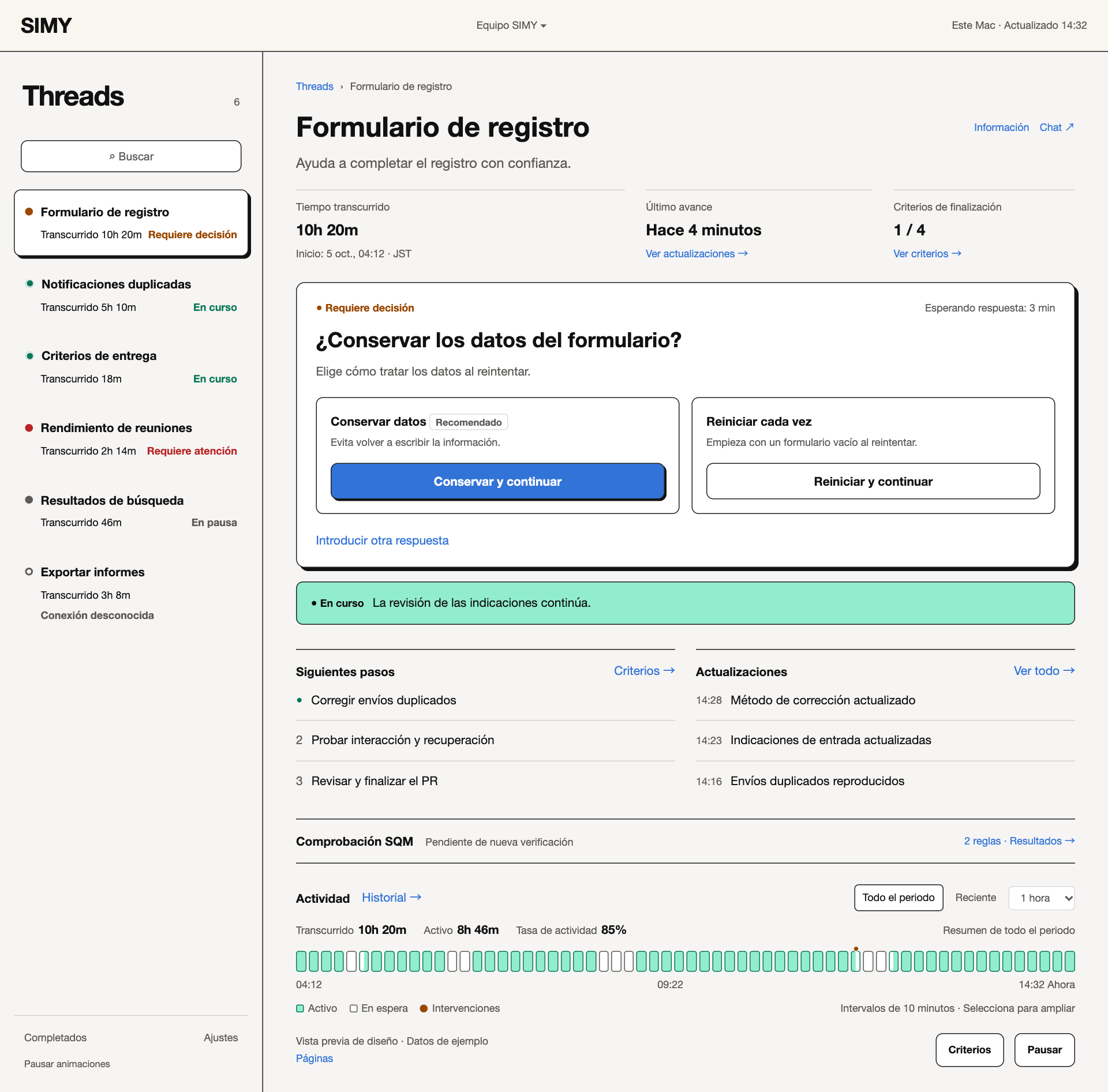Click the SIMY logo
Image resolution: width=1108 pixels, height=1092 pixels.
coord(46,25)
